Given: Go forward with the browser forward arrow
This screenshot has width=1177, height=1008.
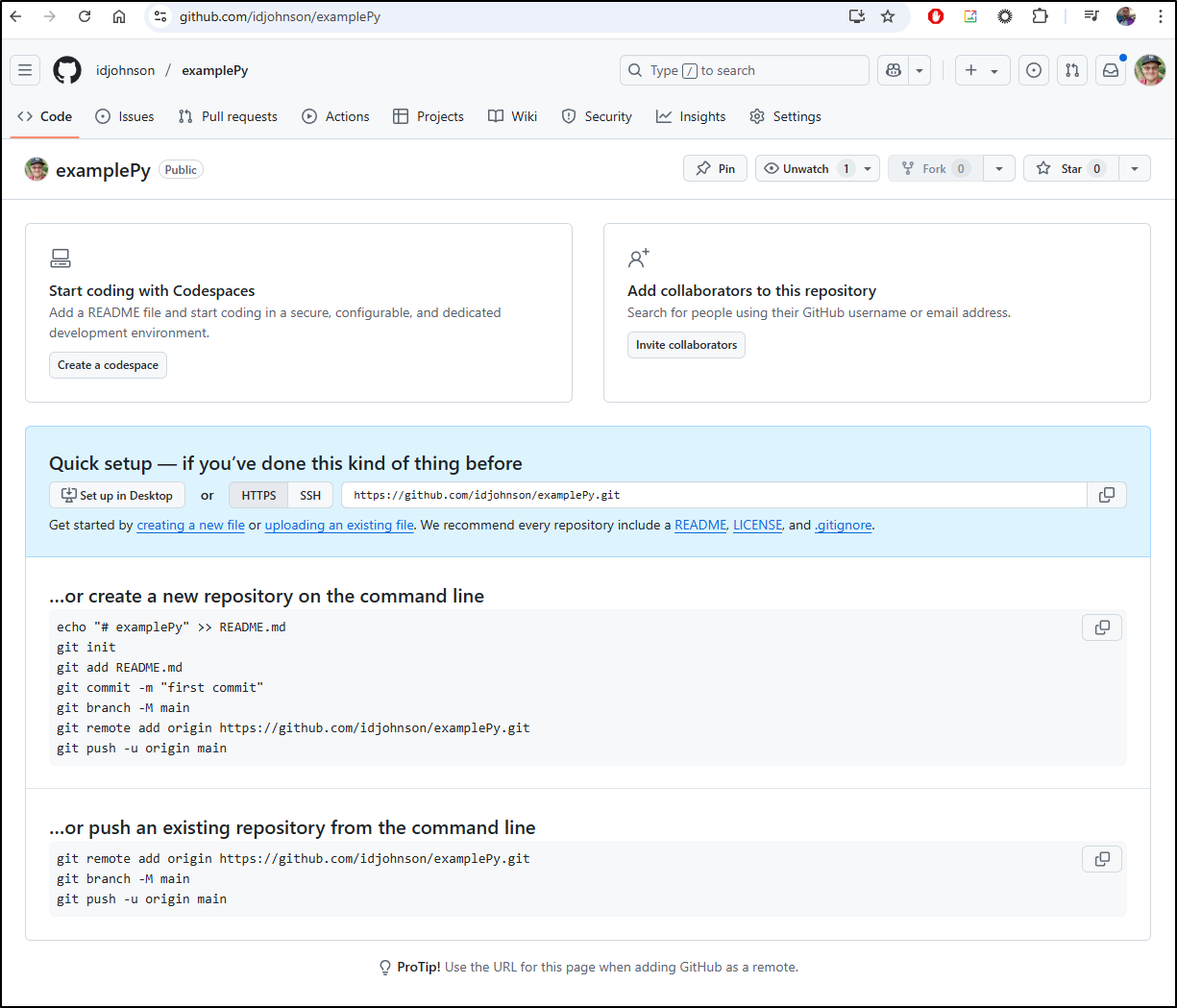Looking at the screenshot, I should (x=50, y=16).
